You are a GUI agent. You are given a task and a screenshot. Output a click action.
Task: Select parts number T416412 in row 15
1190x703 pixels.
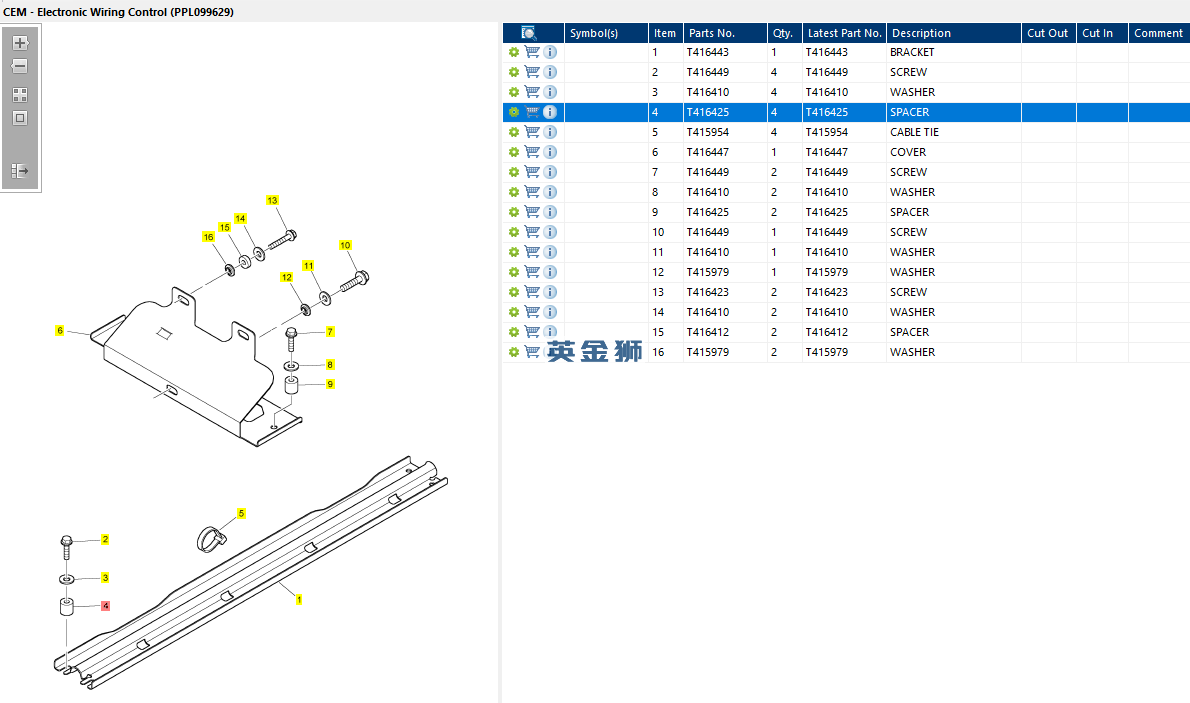(x=707, y=332)
